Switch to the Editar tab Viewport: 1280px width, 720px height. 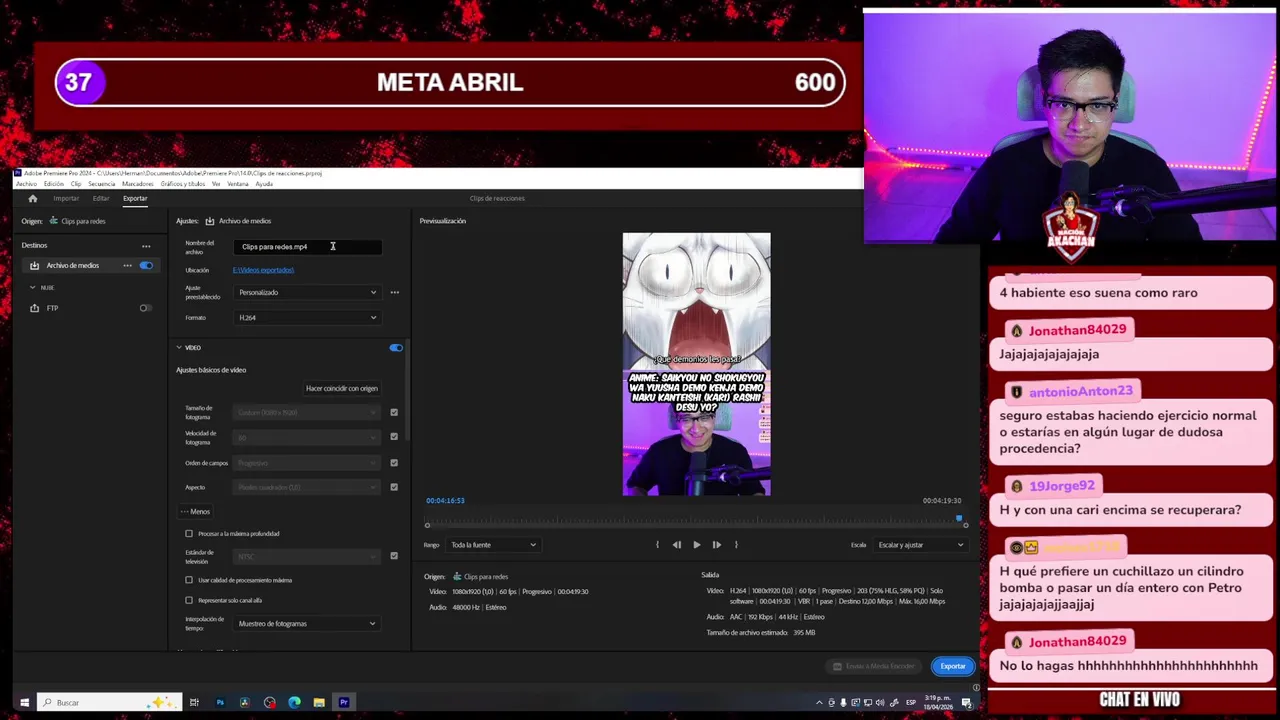point(101,198)
